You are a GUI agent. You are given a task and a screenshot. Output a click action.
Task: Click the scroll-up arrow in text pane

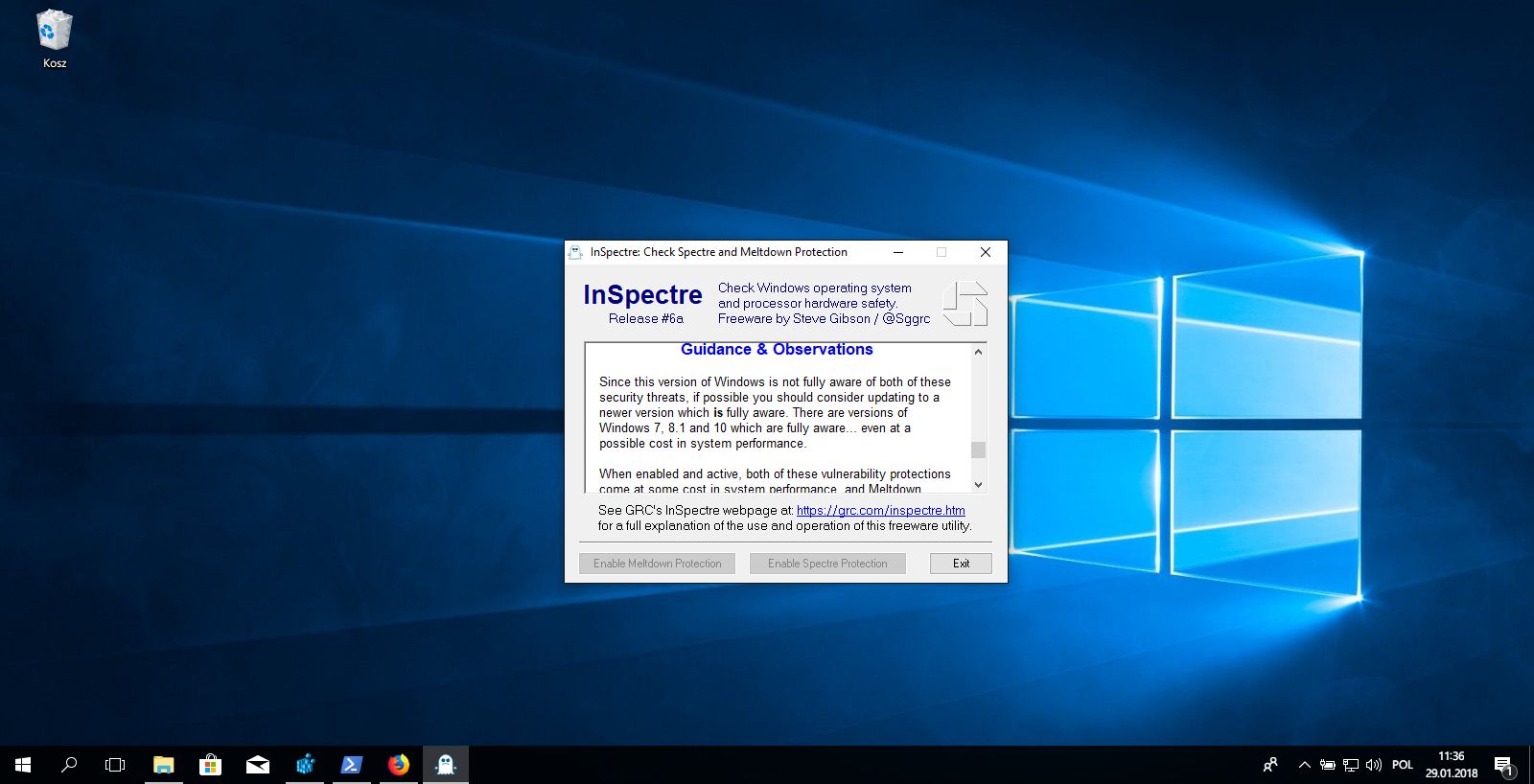click(978, 352)
